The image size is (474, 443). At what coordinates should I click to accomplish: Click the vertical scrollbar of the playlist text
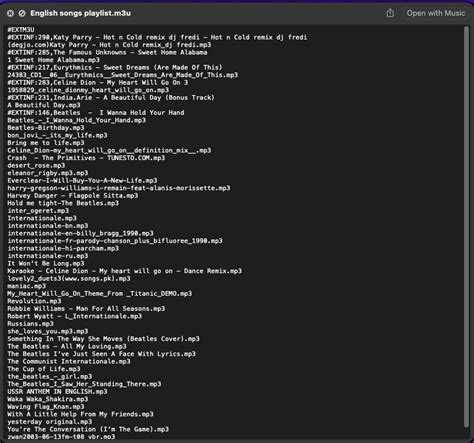pos(466,226)
